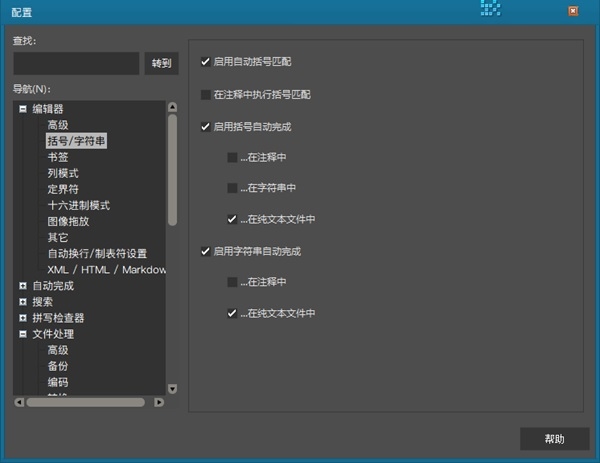This screenshot has height=463, width=600.
Task: Expand the 自动完成 tree node
Action: [x=23, y=286]
